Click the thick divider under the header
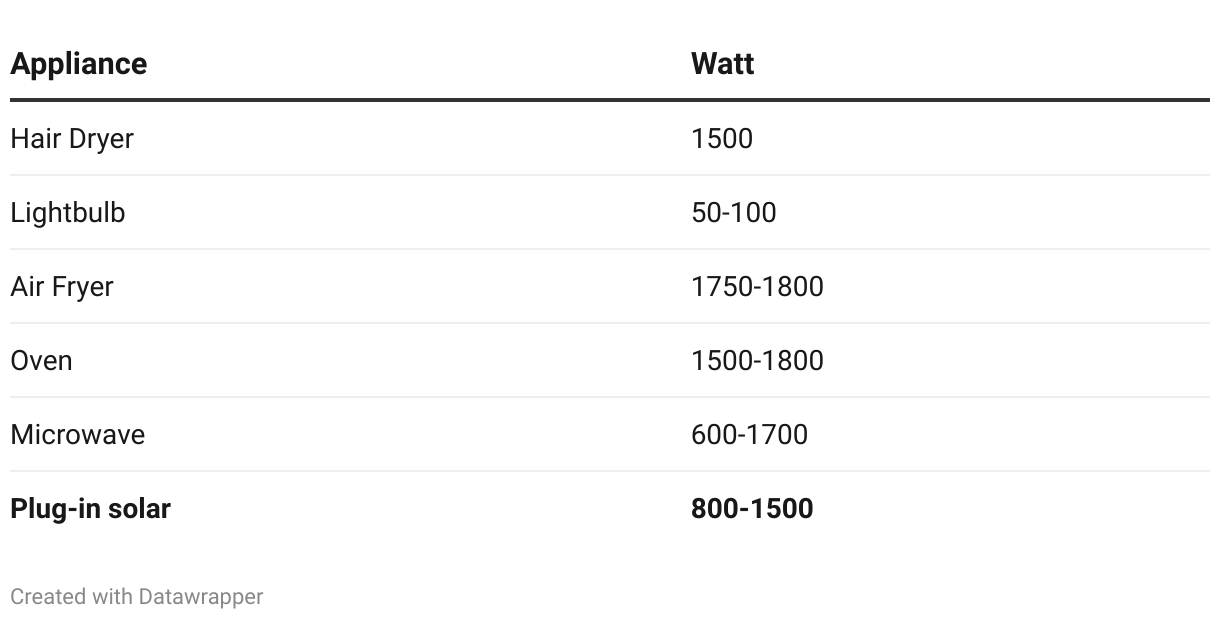Viewport: 1220px width, 620px height. click(x=610, y=100)
